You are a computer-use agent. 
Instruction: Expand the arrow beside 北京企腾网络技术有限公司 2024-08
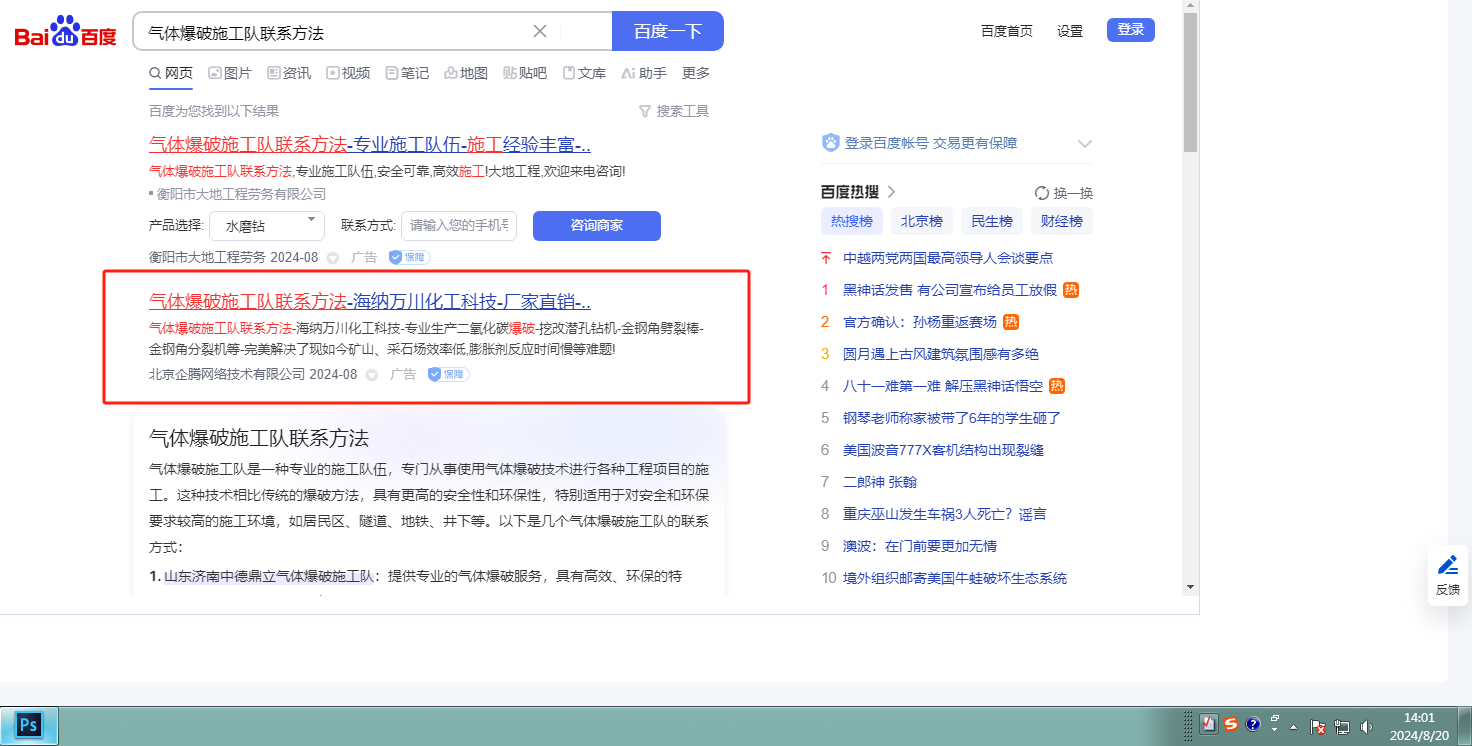[x=372, y=375]
